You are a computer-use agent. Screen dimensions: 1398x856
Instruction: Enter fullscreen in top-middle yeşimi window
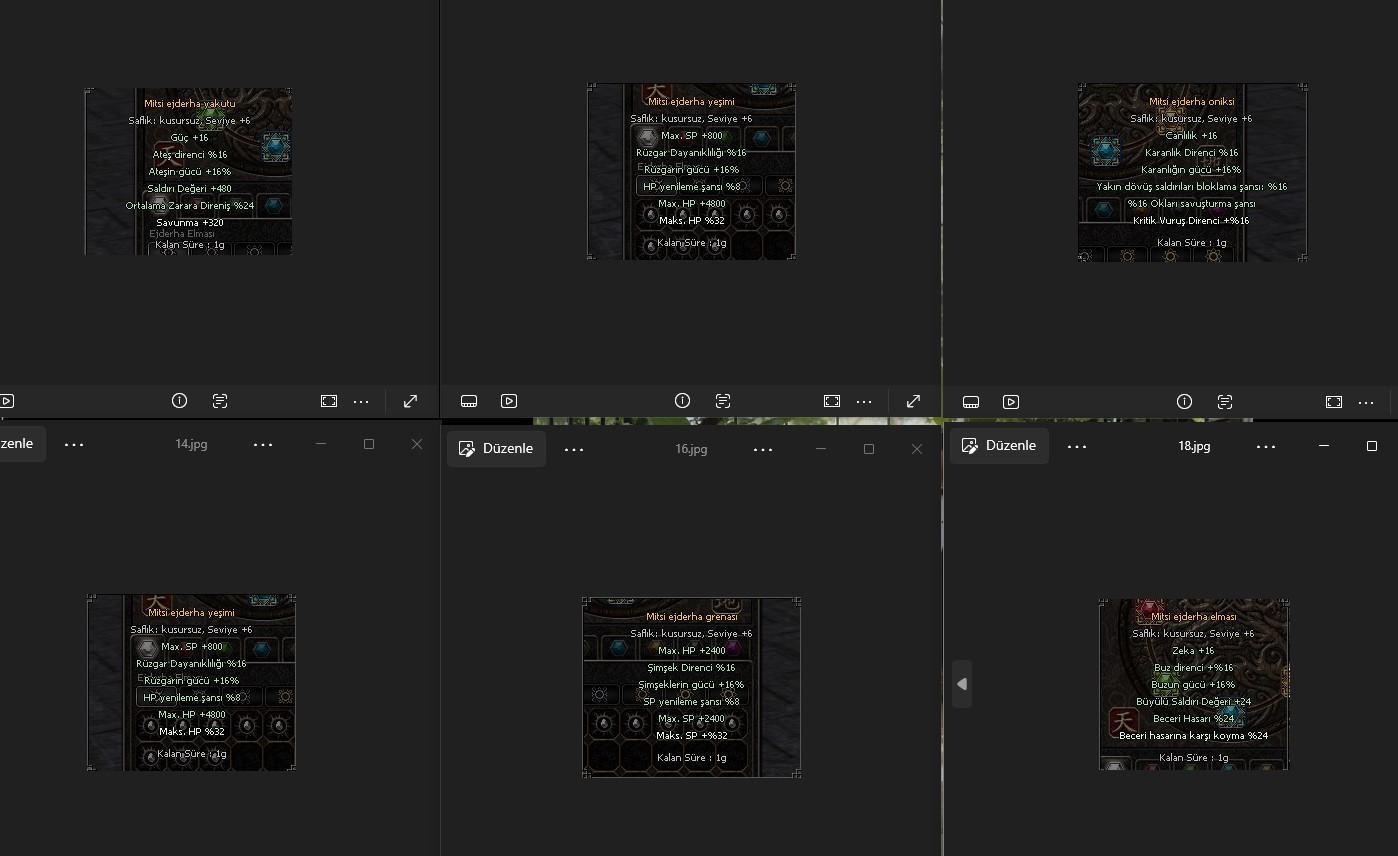pyautogui.click(x=913, y=401)
